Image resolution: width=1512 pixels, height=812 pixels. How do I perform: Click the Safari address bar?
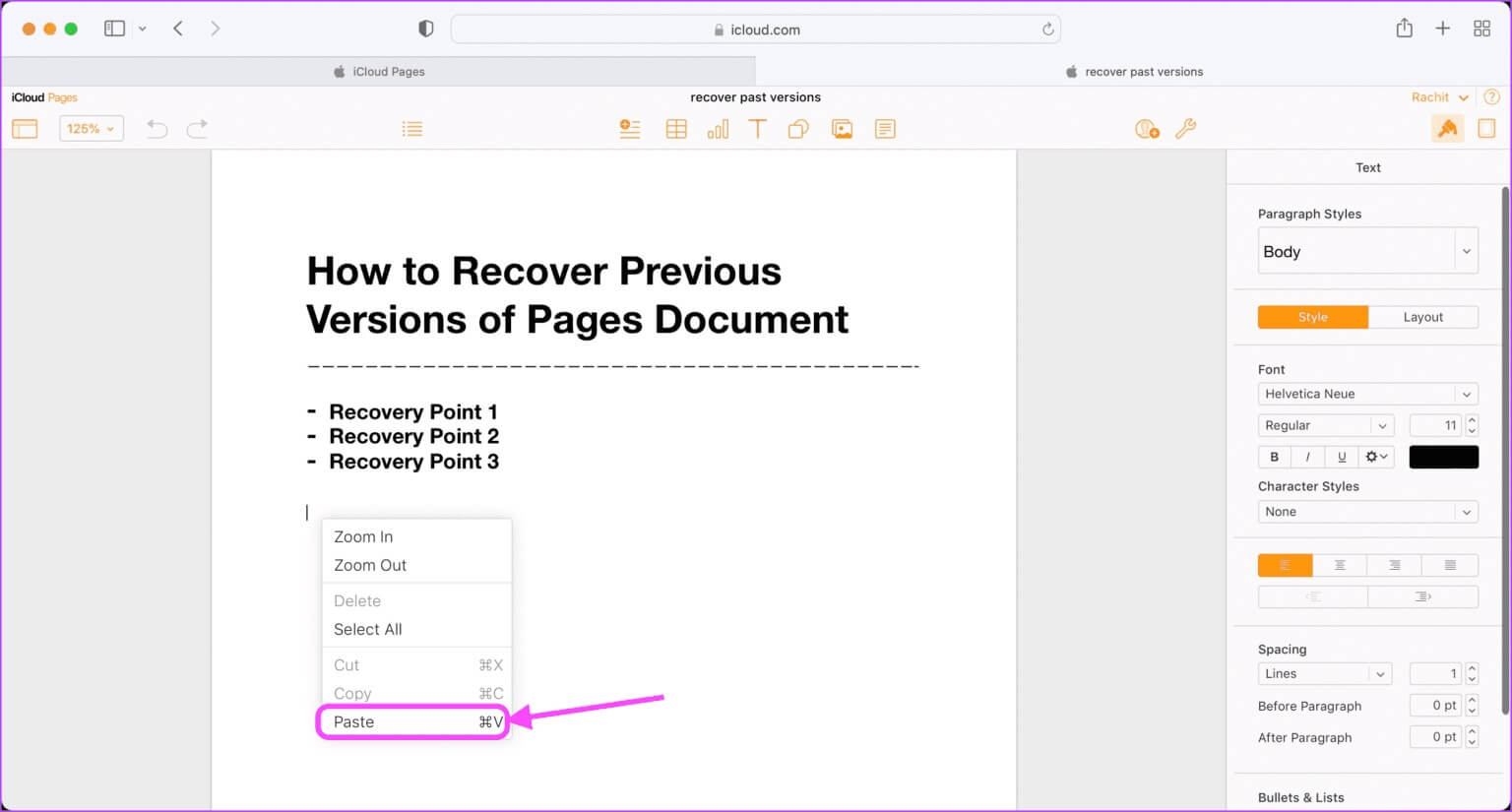(x=755, y=30)
